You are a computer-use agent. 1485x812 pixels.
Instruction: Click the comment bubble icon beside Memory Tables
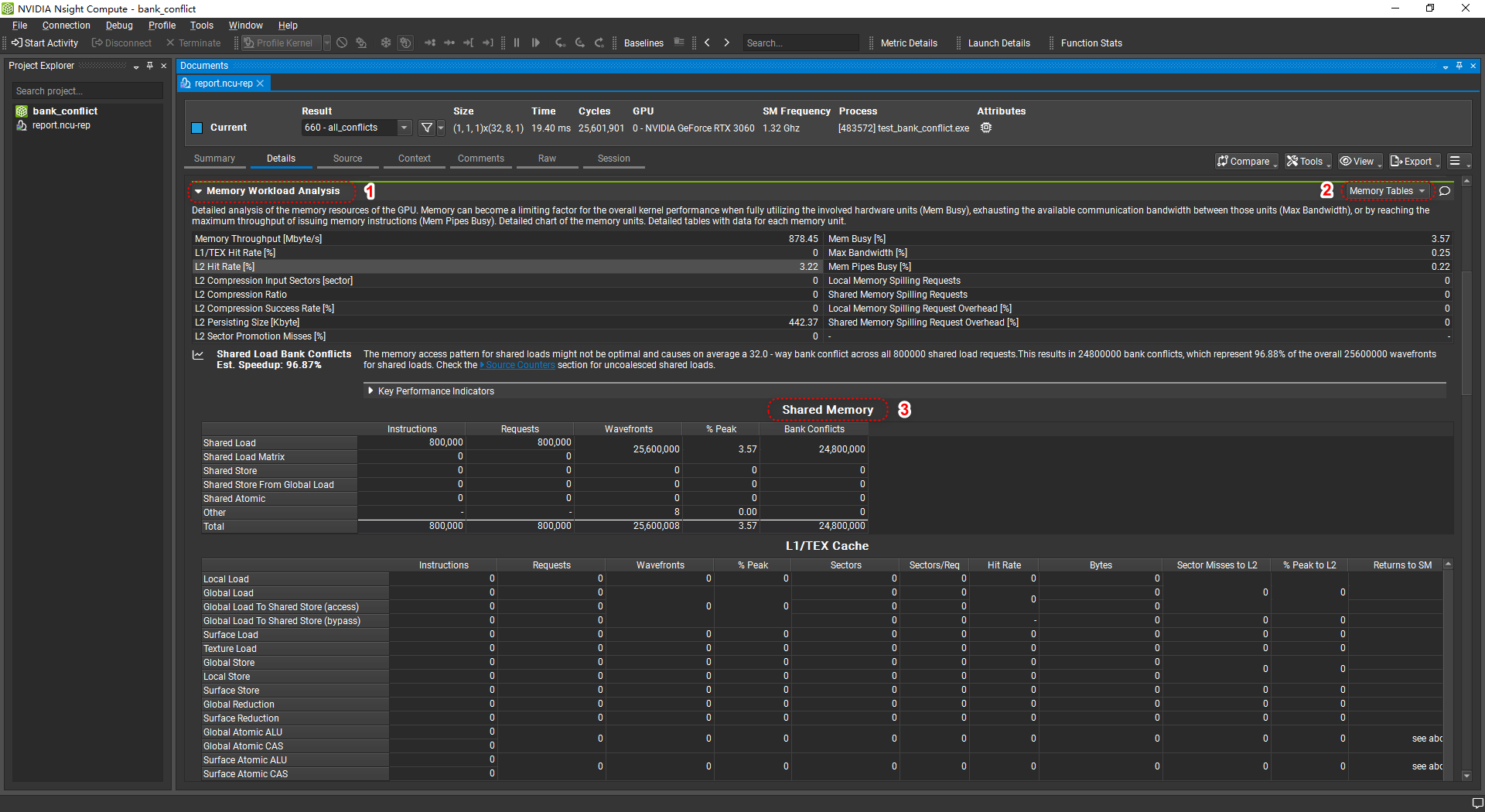click(x=1444, y=191)
